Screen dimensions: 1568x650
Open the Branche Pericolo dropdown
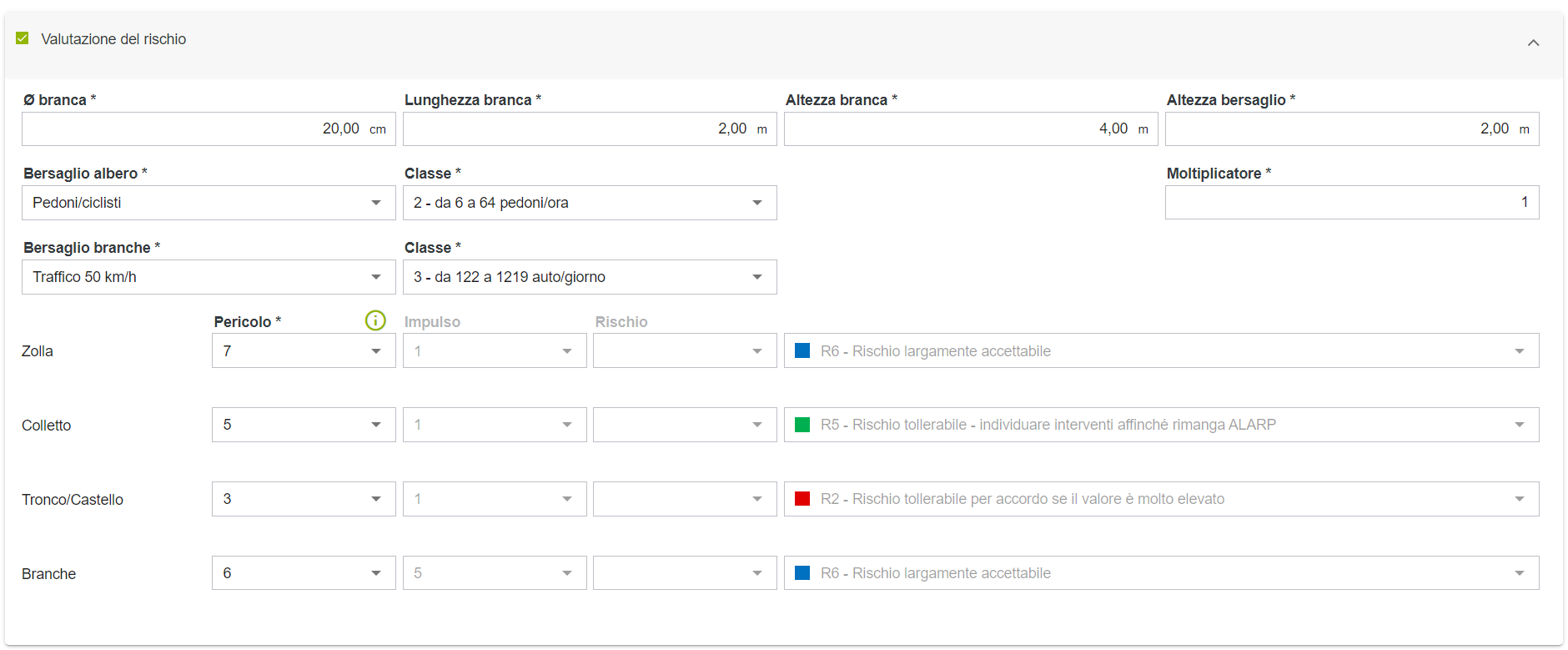303,573
